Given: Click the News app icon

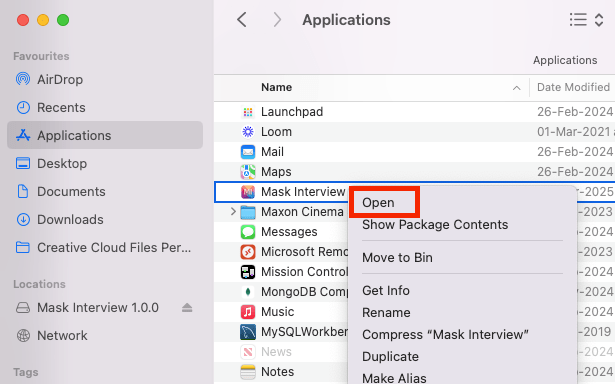Looking at the screenshot, I should coord(248,352).
